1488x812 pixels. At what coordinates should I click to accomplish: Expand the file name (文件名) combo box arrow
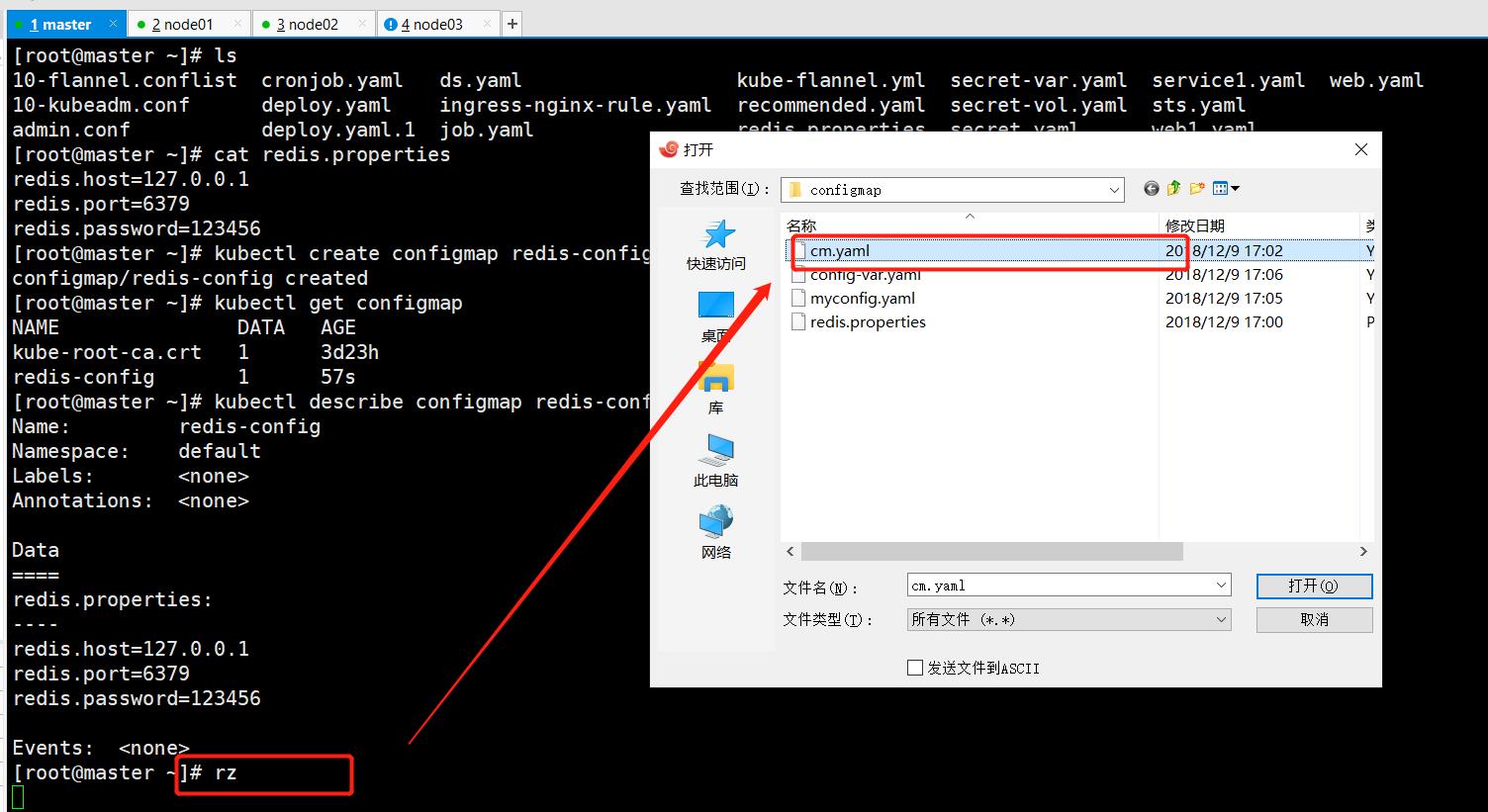click(1221, 586)
